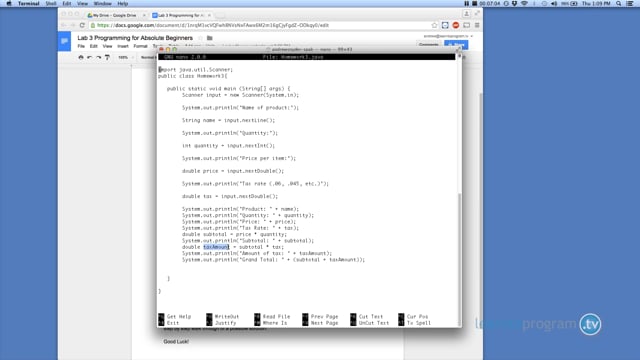Viewport: 640px width, 360px height.
Task: Open a new Chrome tab
Action: 220,15
